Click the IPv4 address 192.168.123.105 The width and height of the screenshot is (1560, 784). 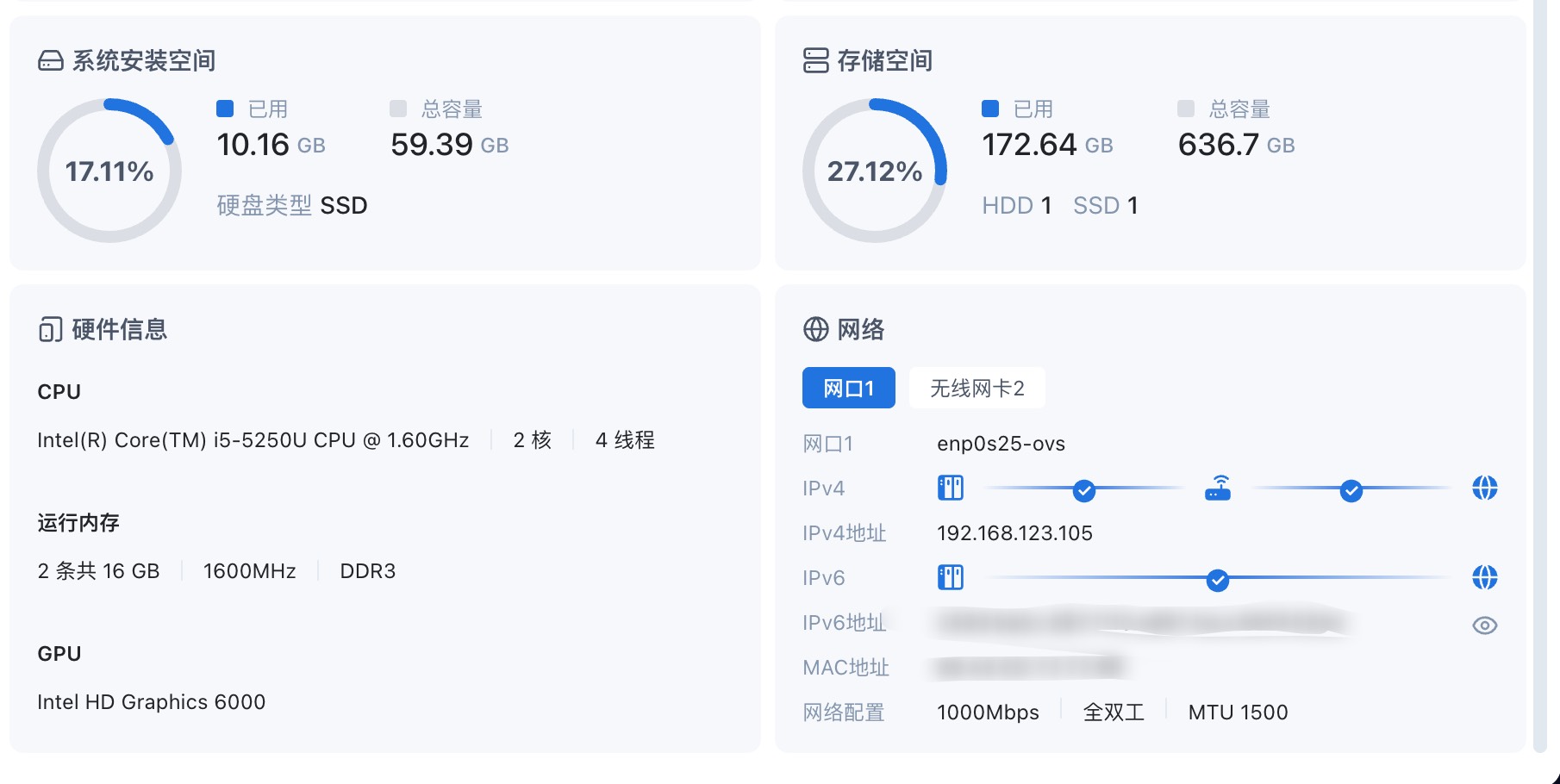(1014, 533)
